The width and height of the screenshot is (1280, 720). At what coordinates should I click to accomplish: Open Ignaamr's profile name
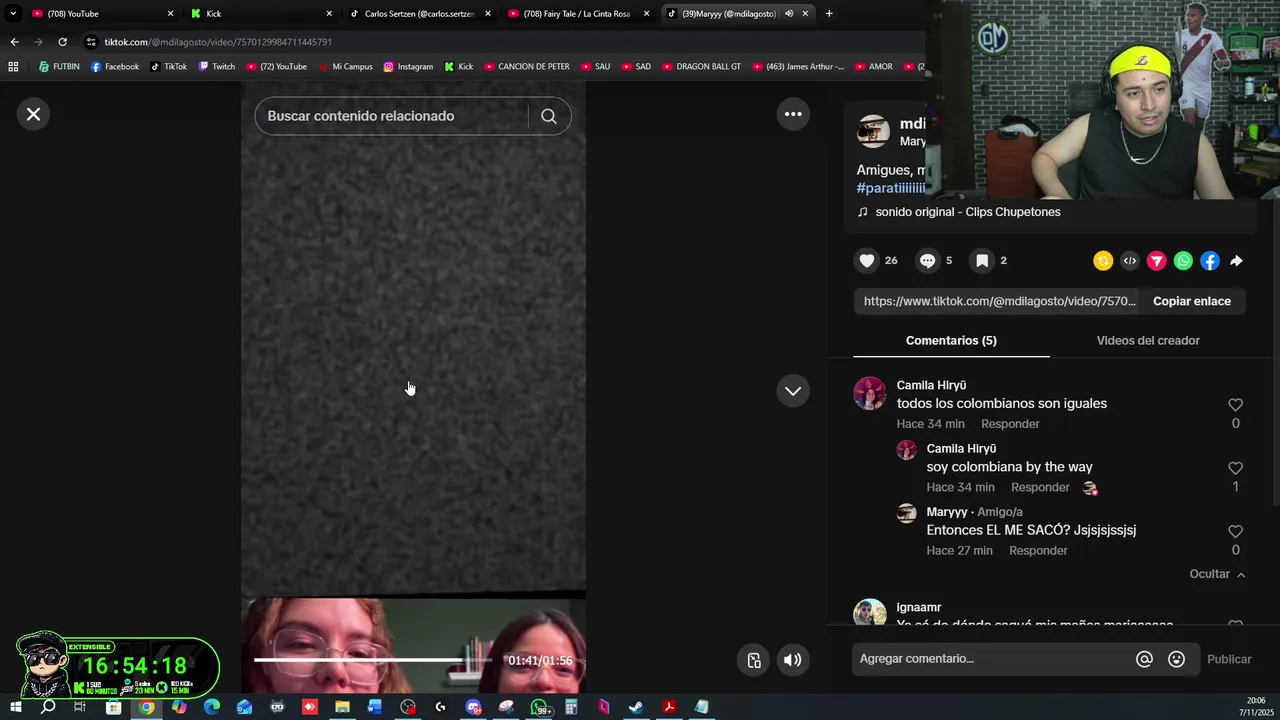(x=919, y=607)
